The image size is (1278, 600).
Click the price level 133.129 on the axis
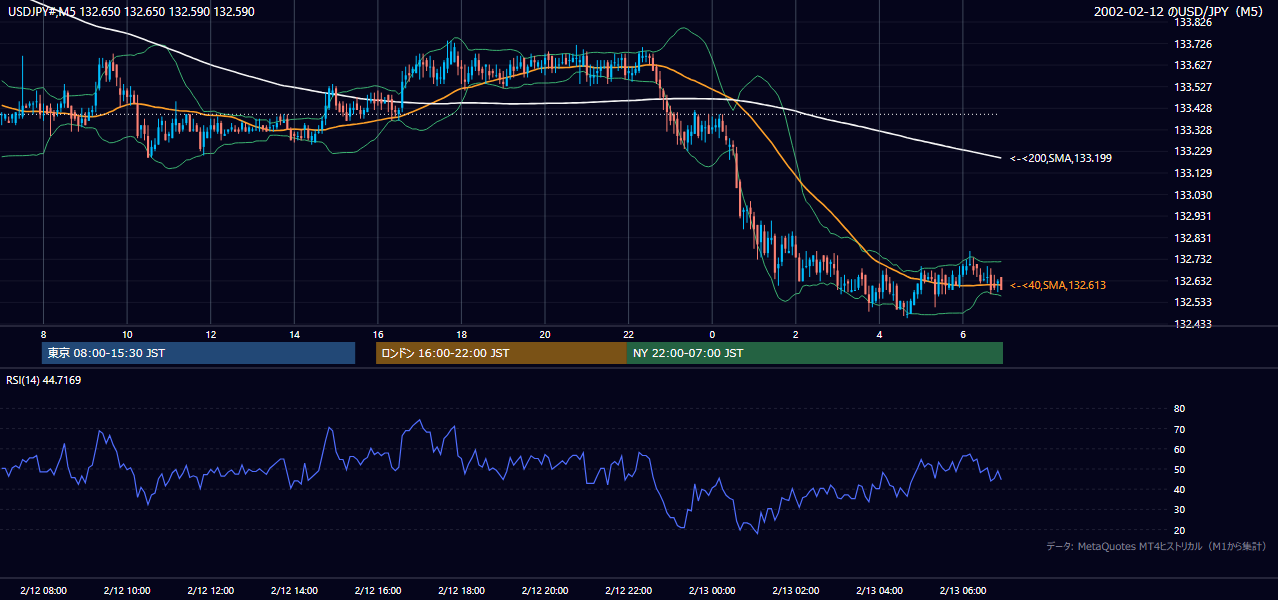pos(1193,173)
